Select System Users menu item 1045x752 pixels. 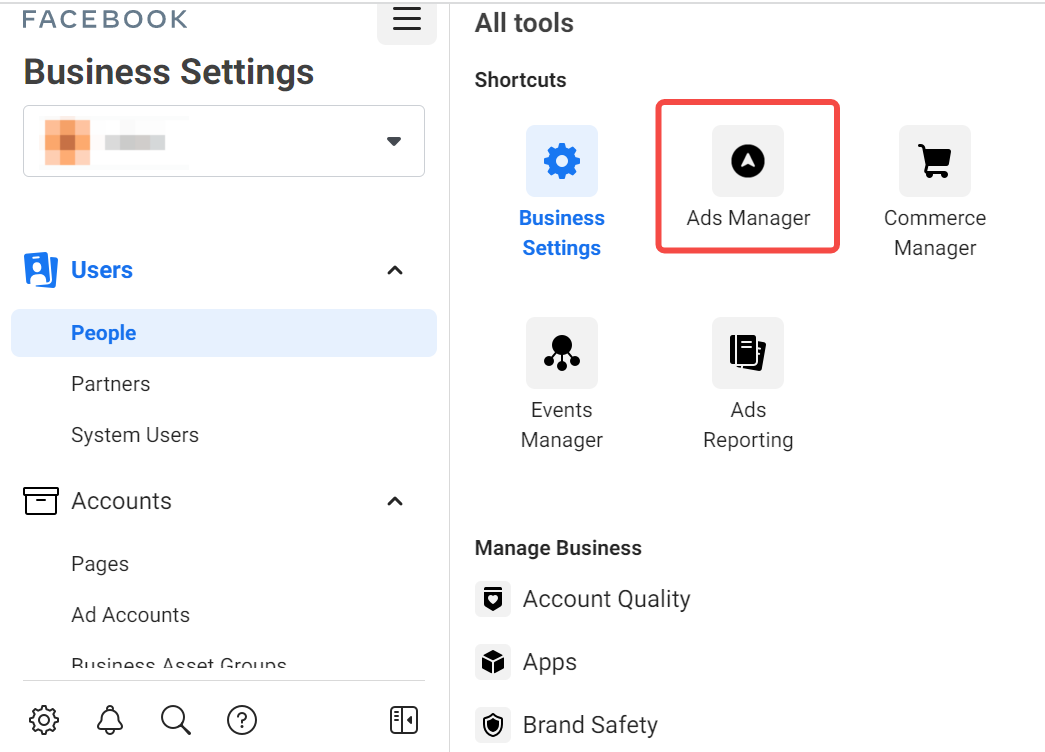point(135,435)
